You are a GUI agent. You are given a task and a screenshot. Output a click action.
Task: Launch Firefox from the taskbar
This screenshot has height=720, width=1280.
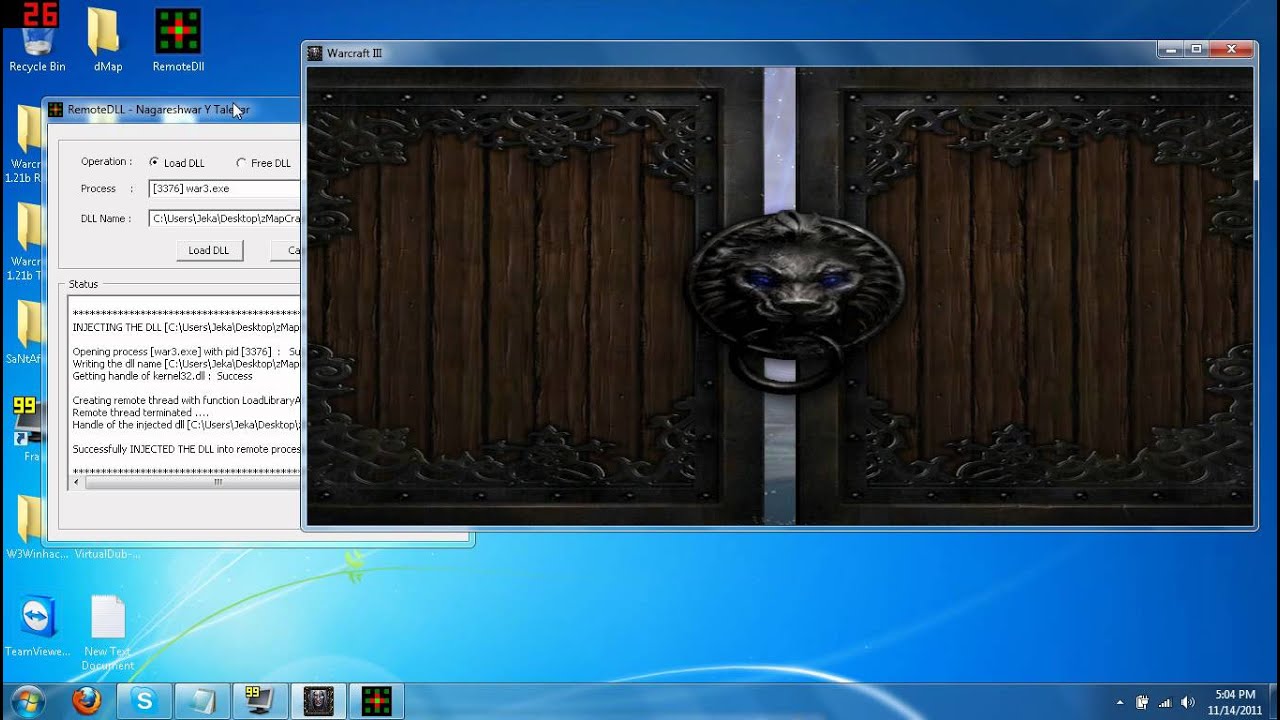click(x=87, y=700)
